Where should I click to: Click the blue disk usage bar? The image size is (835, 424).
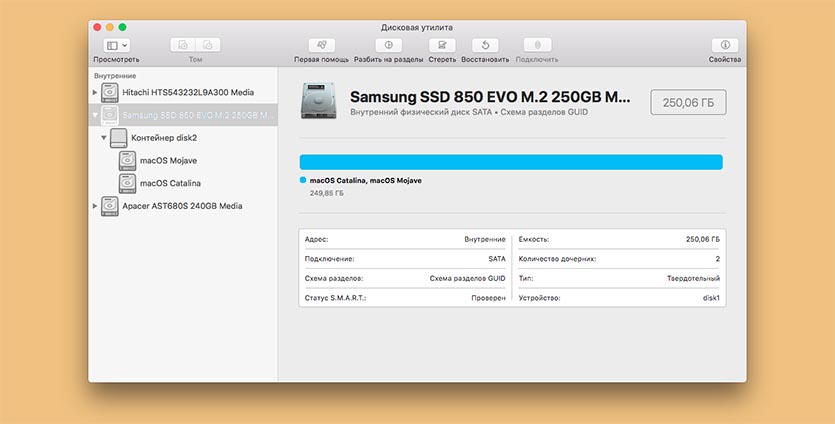pos(511,162)
